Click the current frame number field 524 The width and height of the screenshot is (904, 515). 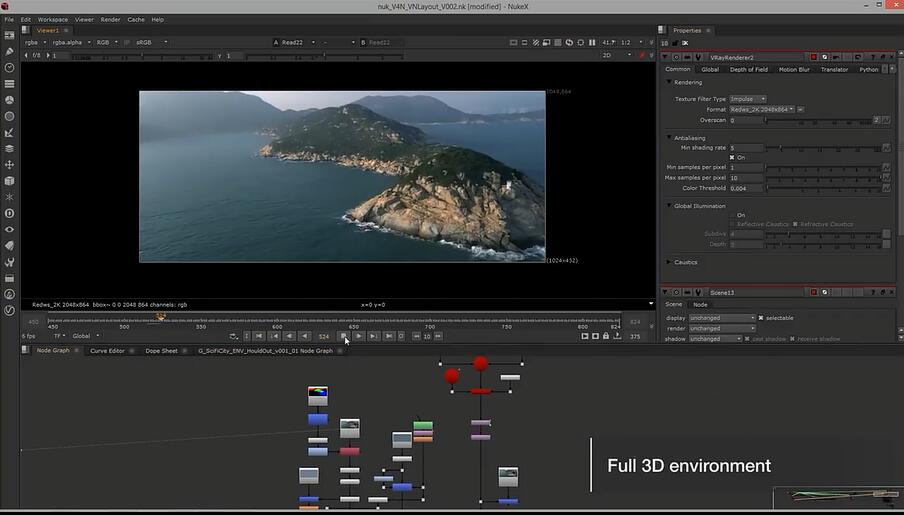coord(324,336)
